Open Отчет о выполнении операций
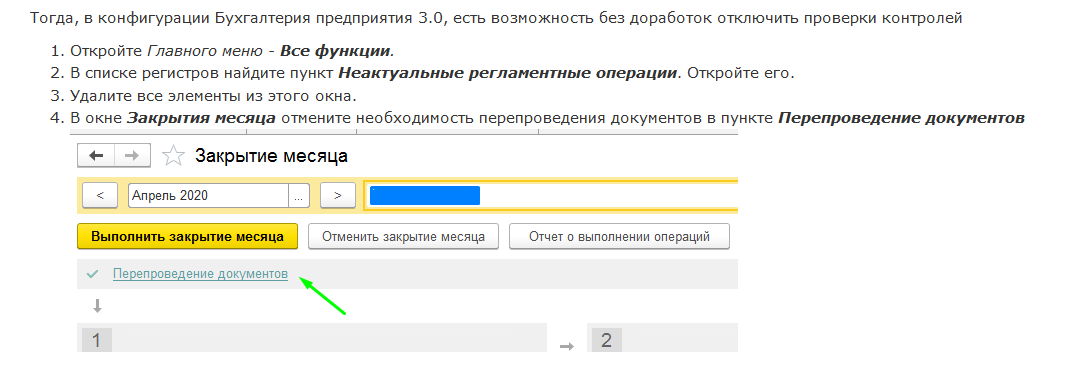This screenshot has width=1073, height=369. point(619,237)
